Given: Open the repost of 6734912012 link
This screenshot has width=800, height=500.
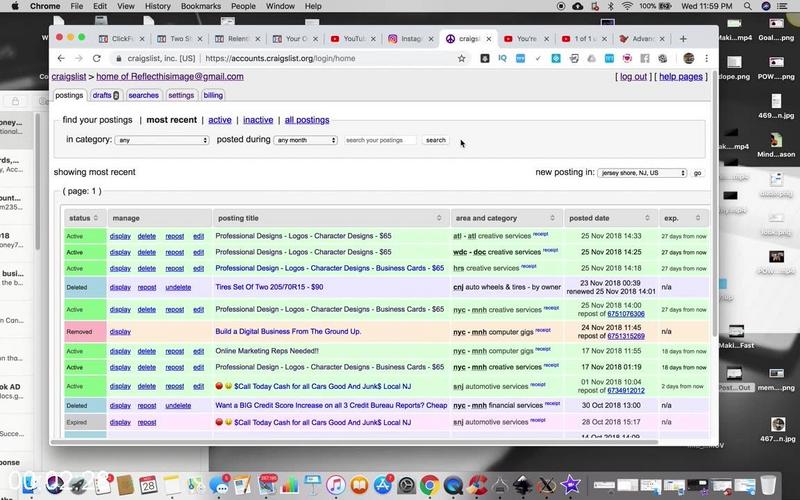Looking at the screenshot, I should tap(626, 391).
